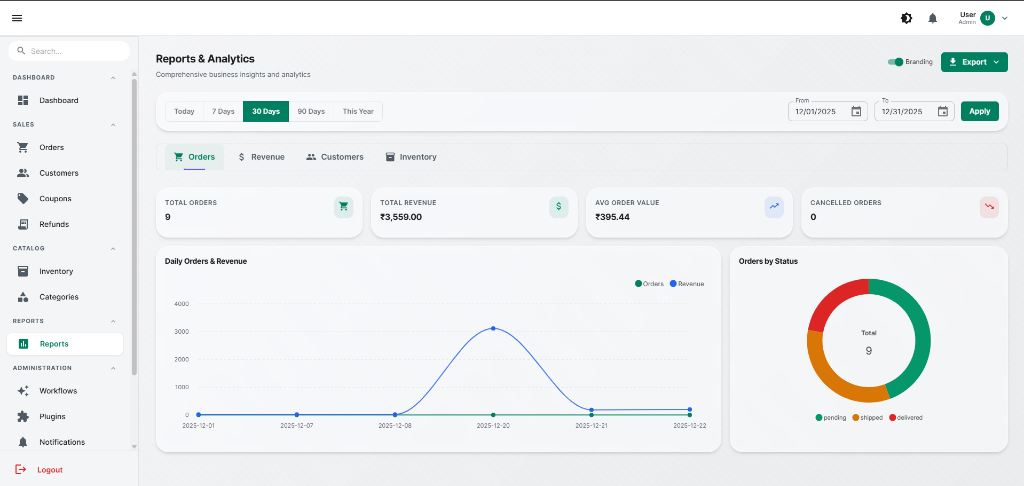1024x486 pixels.
Task: Open the From date calendar picker
Action: [x=856, y=111]
